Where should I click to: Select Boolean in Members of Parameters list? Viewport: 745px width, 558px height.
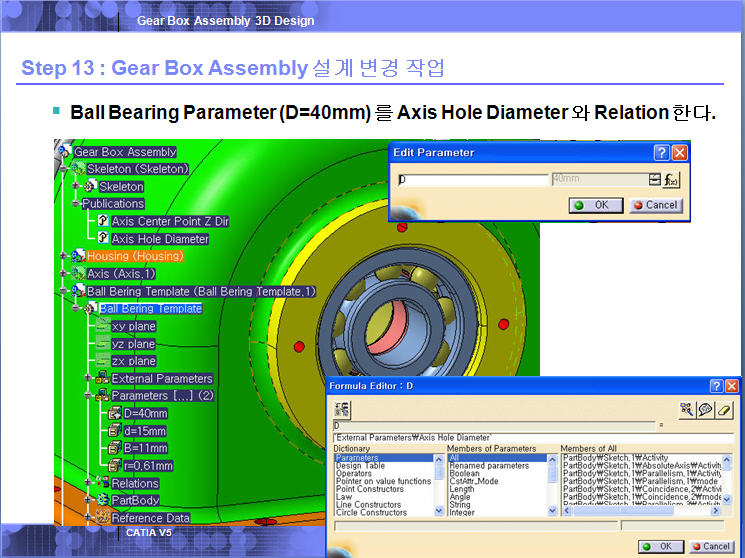(x=463, y=474)
